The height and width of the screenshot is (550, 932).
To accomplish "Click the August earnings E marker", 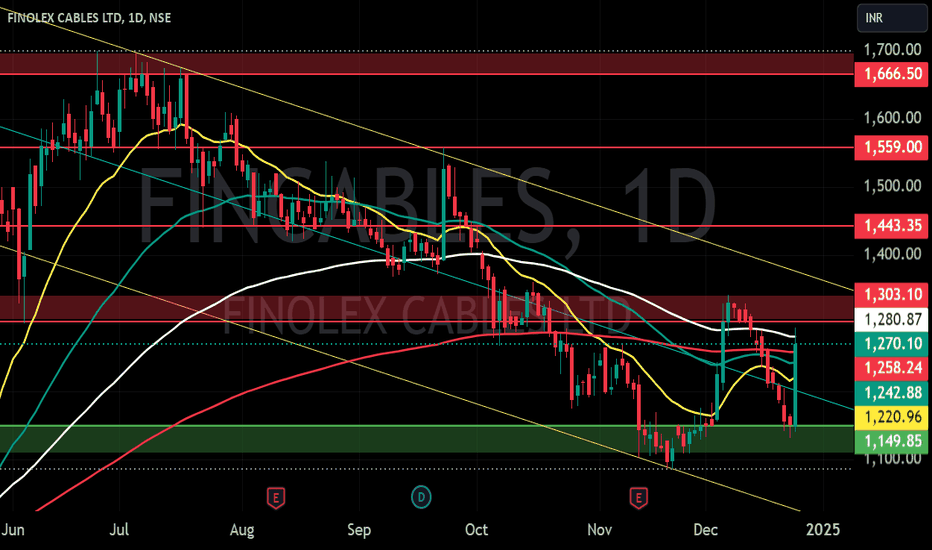I will (275, 497).
